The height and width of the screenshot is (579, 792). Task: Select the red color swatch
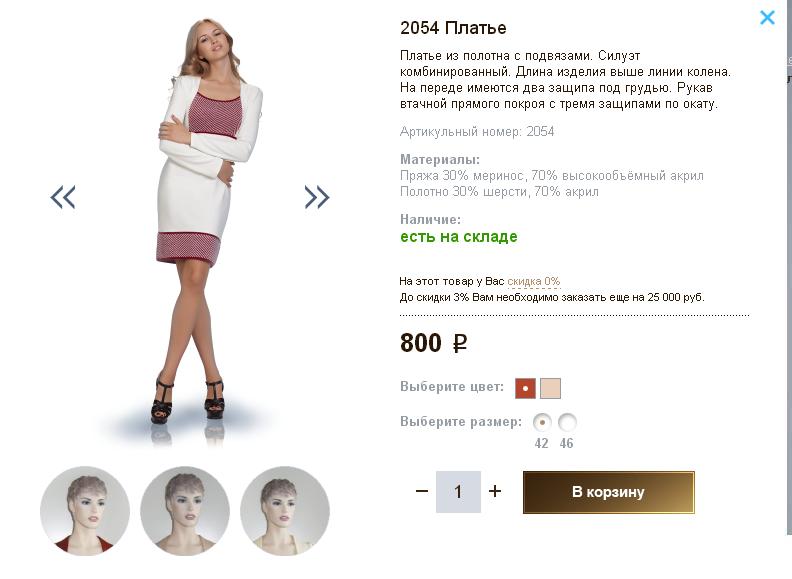coord(525,388)
